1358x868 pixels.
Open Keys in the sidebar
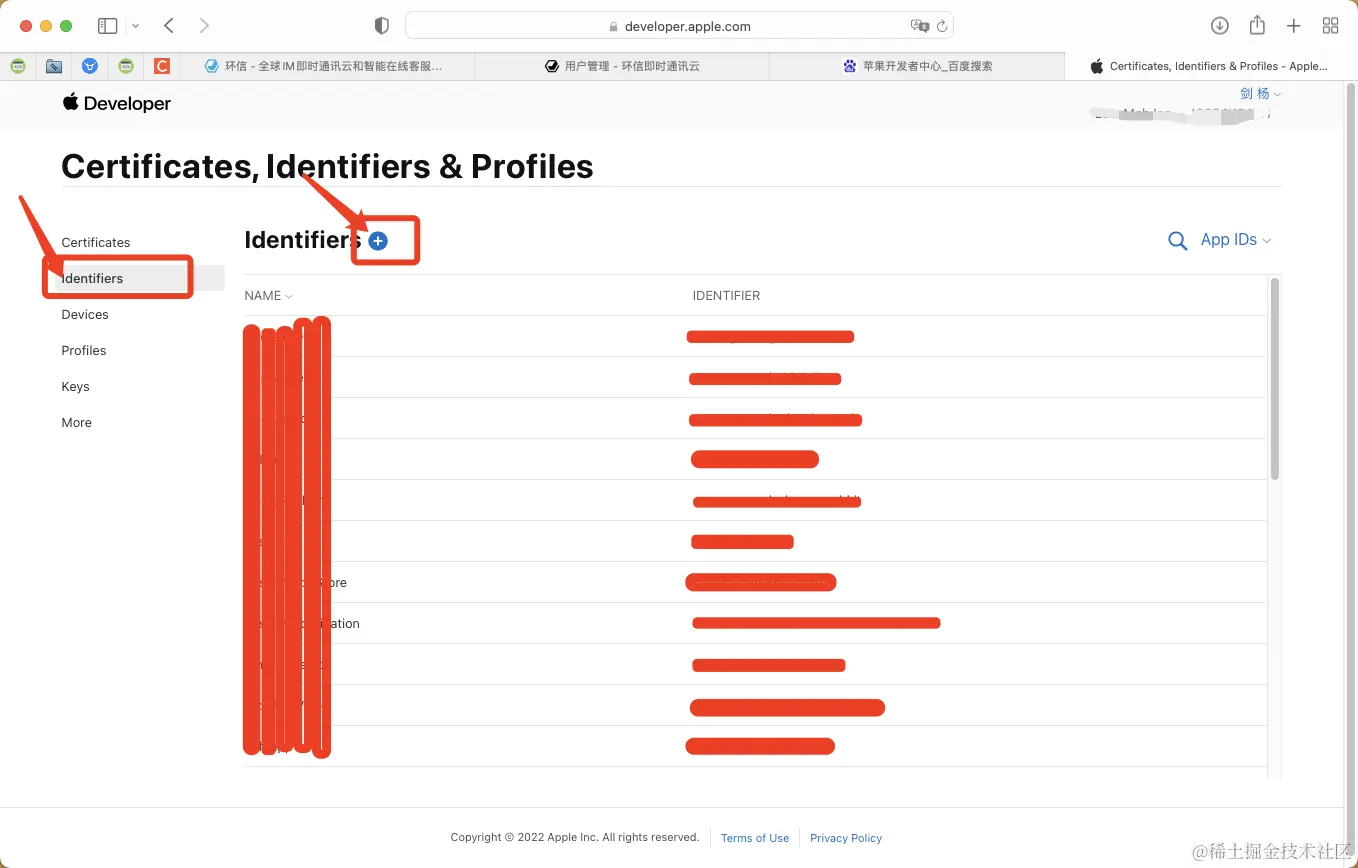pos(75,387)
